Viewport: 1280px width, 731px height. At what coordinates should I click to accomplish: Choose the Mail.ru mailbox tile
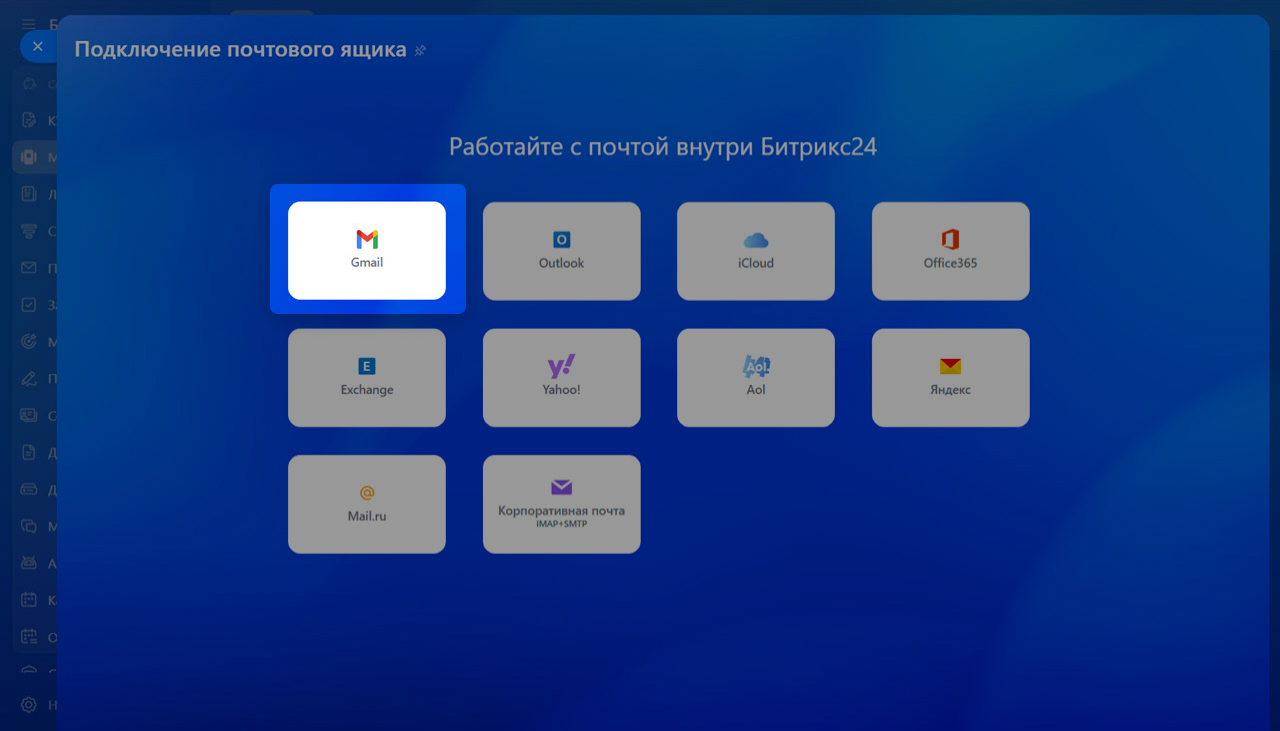(367, 504)
